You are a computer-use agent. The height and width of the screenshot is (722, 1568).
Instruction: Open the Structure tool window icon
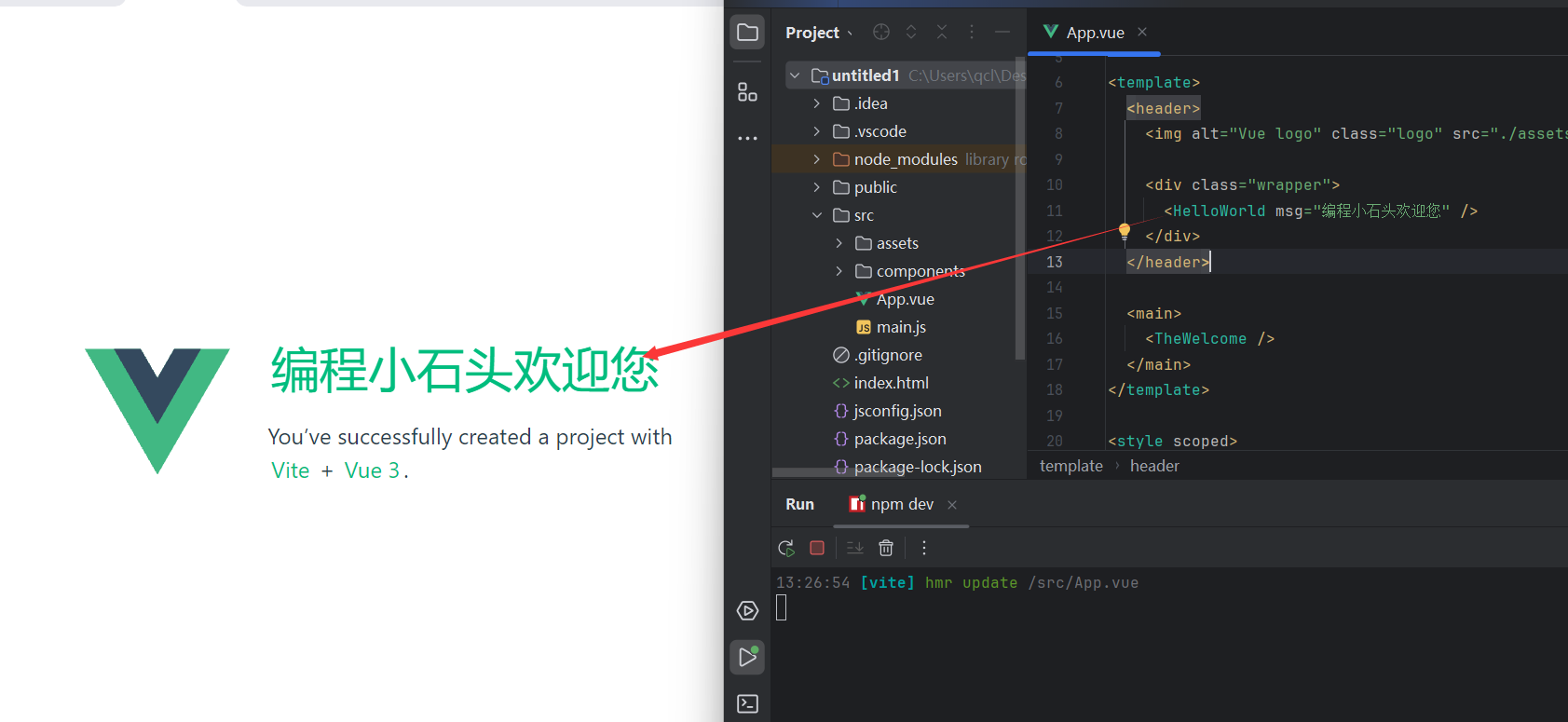coord(747,91)
